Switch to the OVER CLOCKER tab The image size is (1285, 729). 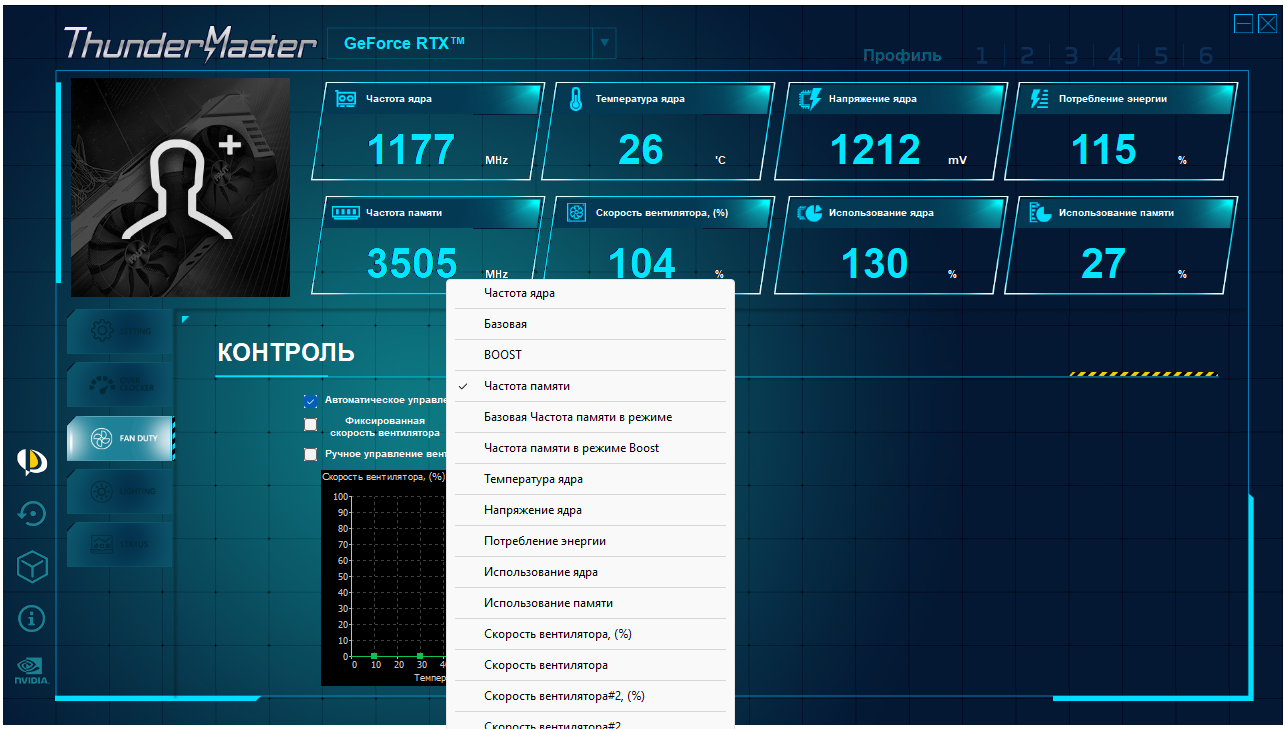(120, 384)
